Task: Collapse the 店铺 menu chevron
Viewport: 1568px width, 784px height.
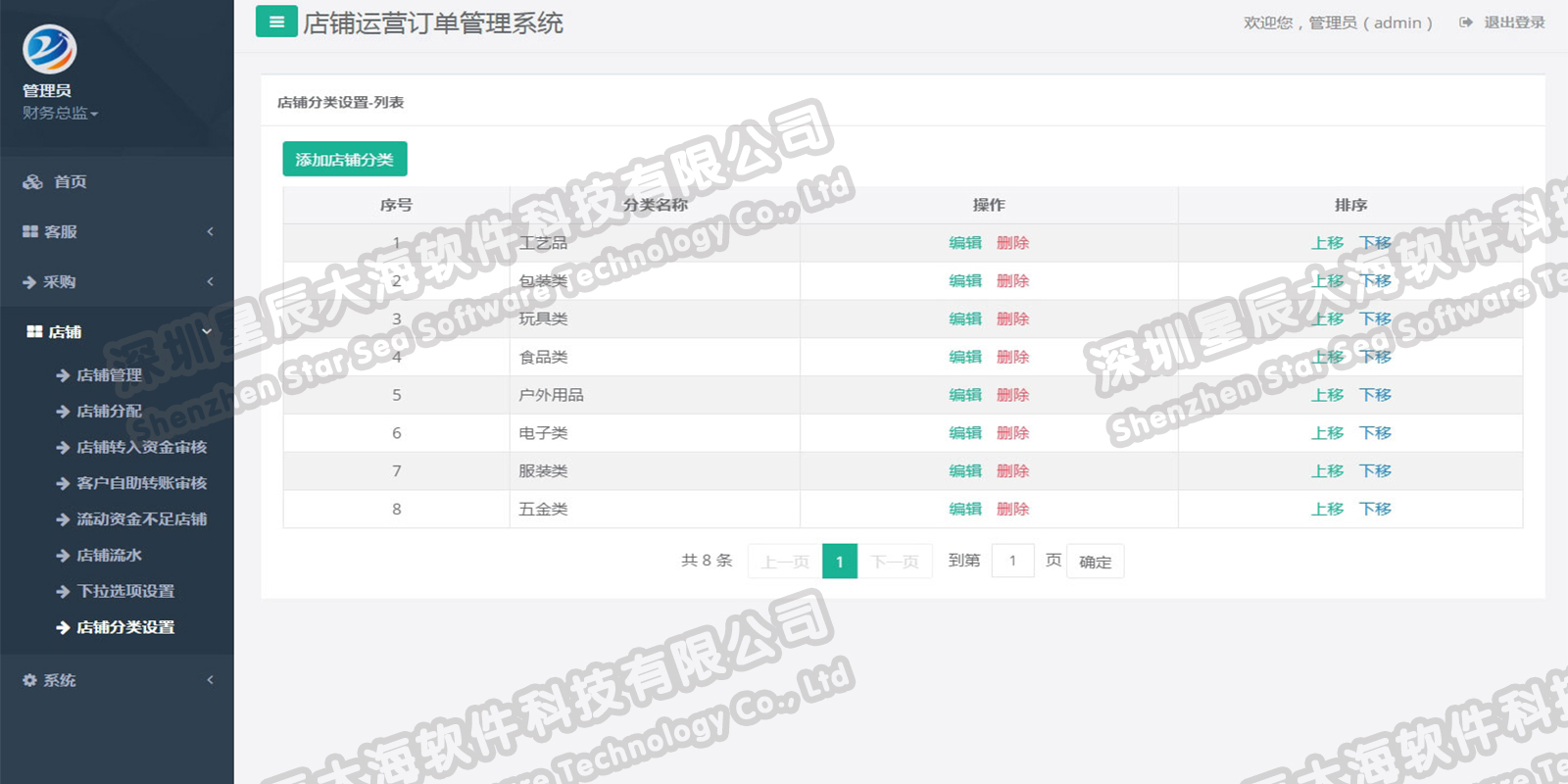Action: tap(207, 331)
